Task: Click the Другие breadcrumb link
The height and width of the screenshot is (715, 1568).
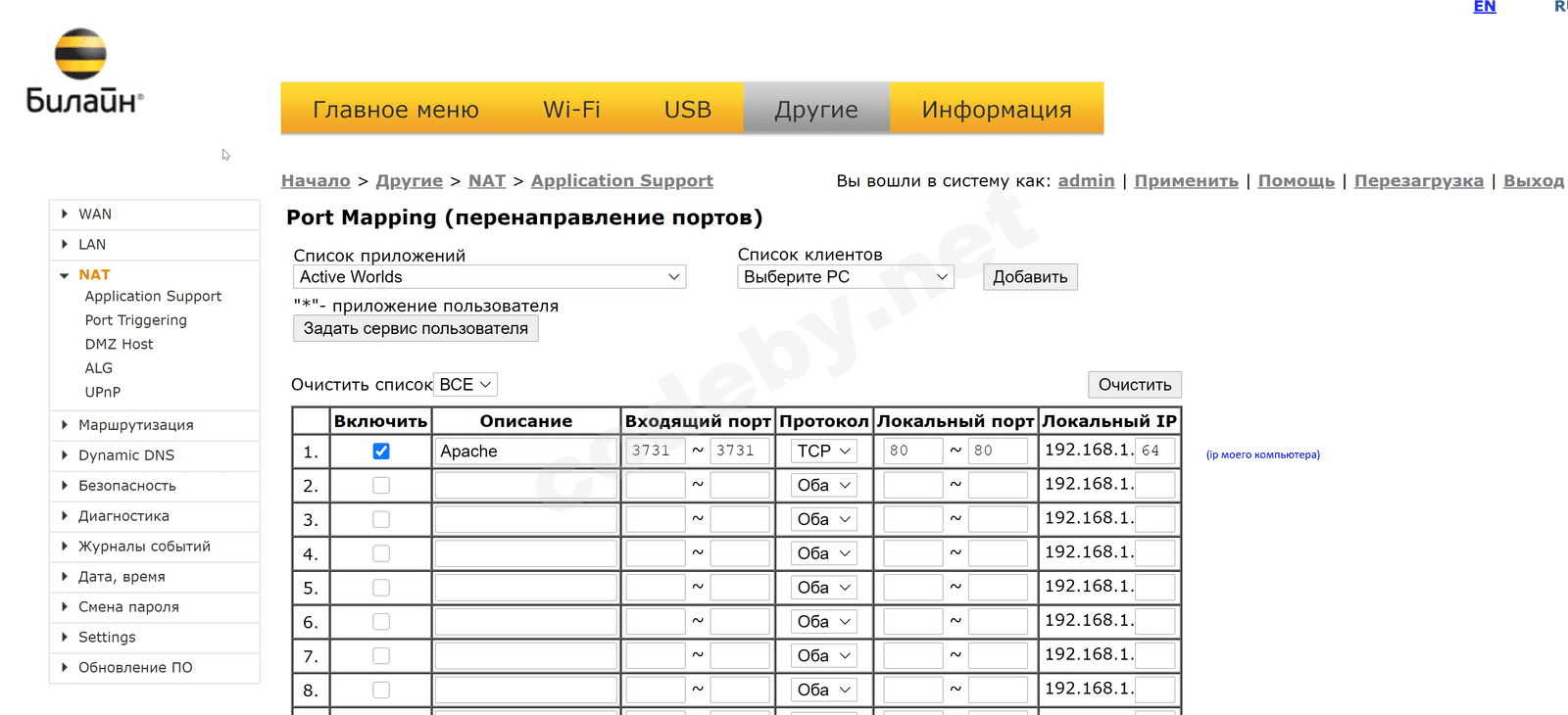Action: pos(409,181)
